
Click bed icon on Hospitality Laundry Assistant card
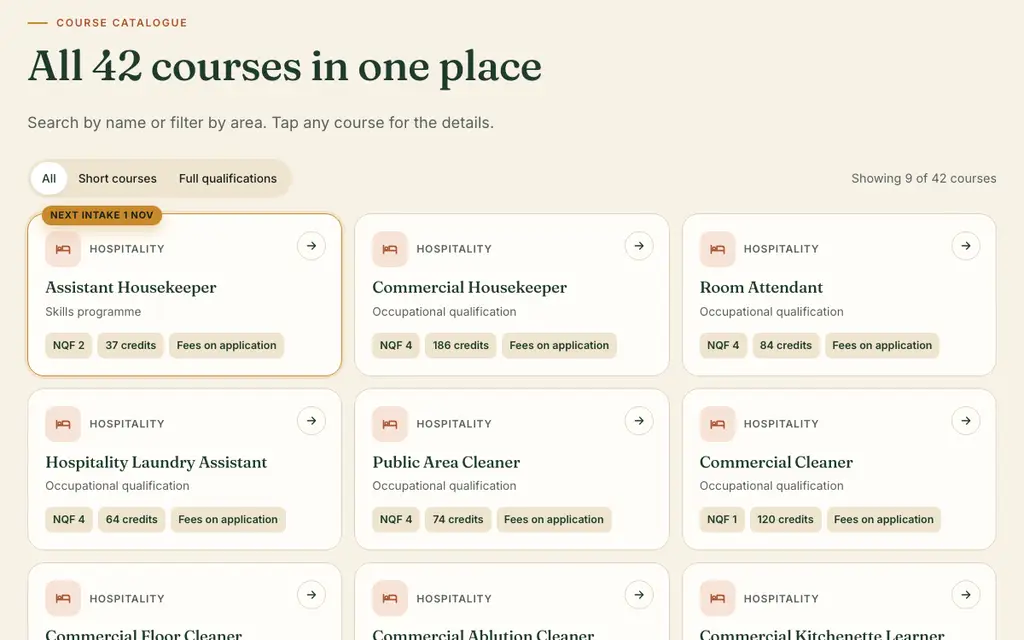pyautogui.click(x=63, y=424)
